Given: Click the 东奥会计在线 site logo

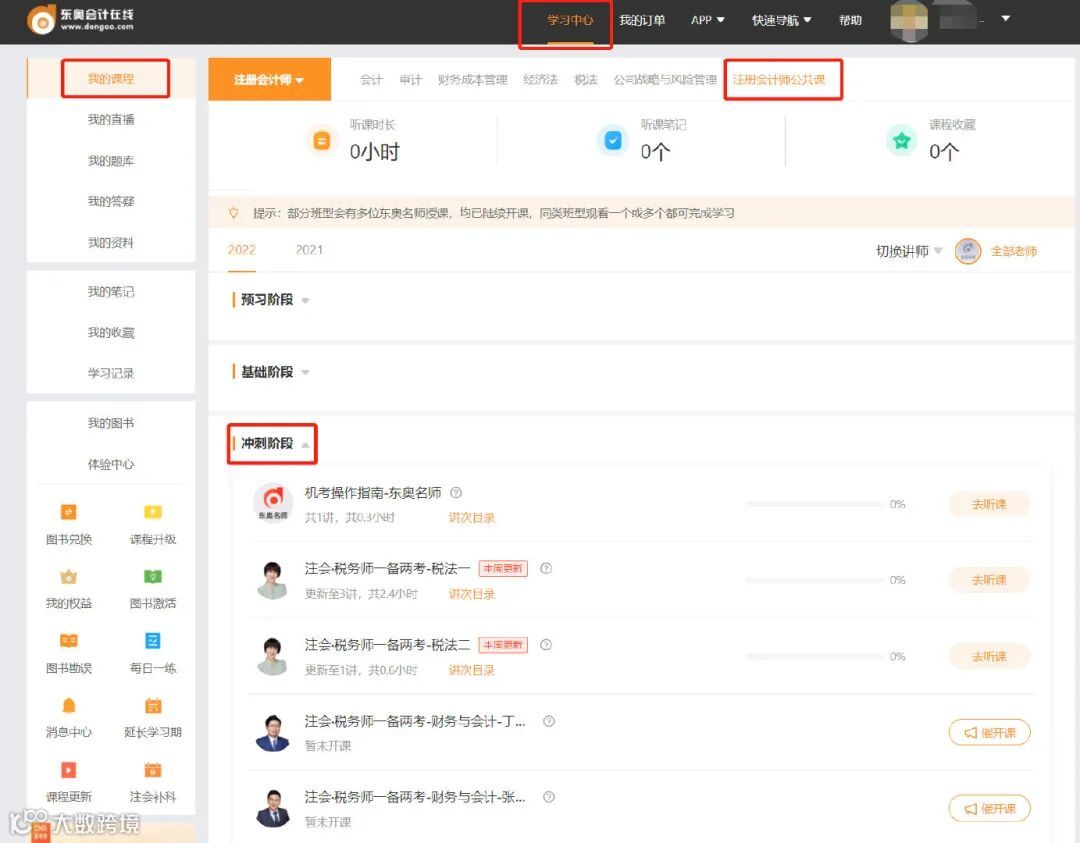Looking at the screenshot, I should [81, 20].
